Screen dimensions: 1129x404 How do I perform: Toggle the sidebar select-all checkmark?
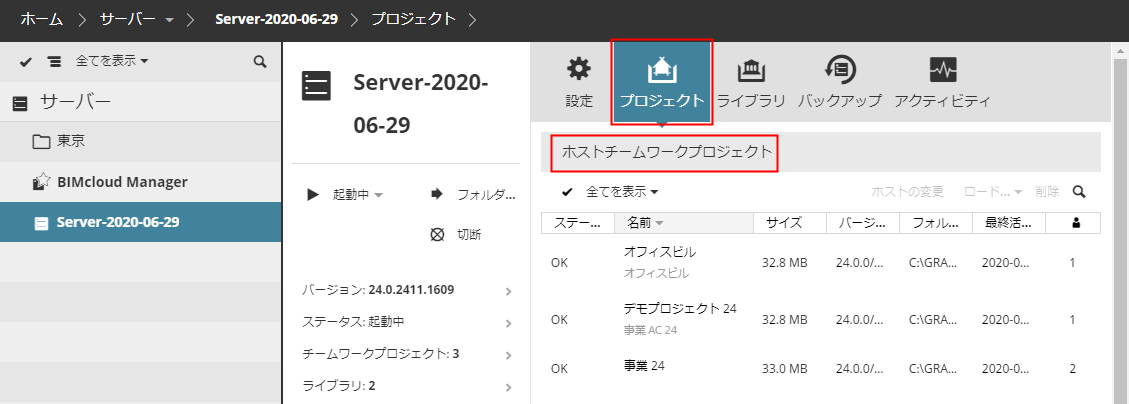click(x=26, y=62)
